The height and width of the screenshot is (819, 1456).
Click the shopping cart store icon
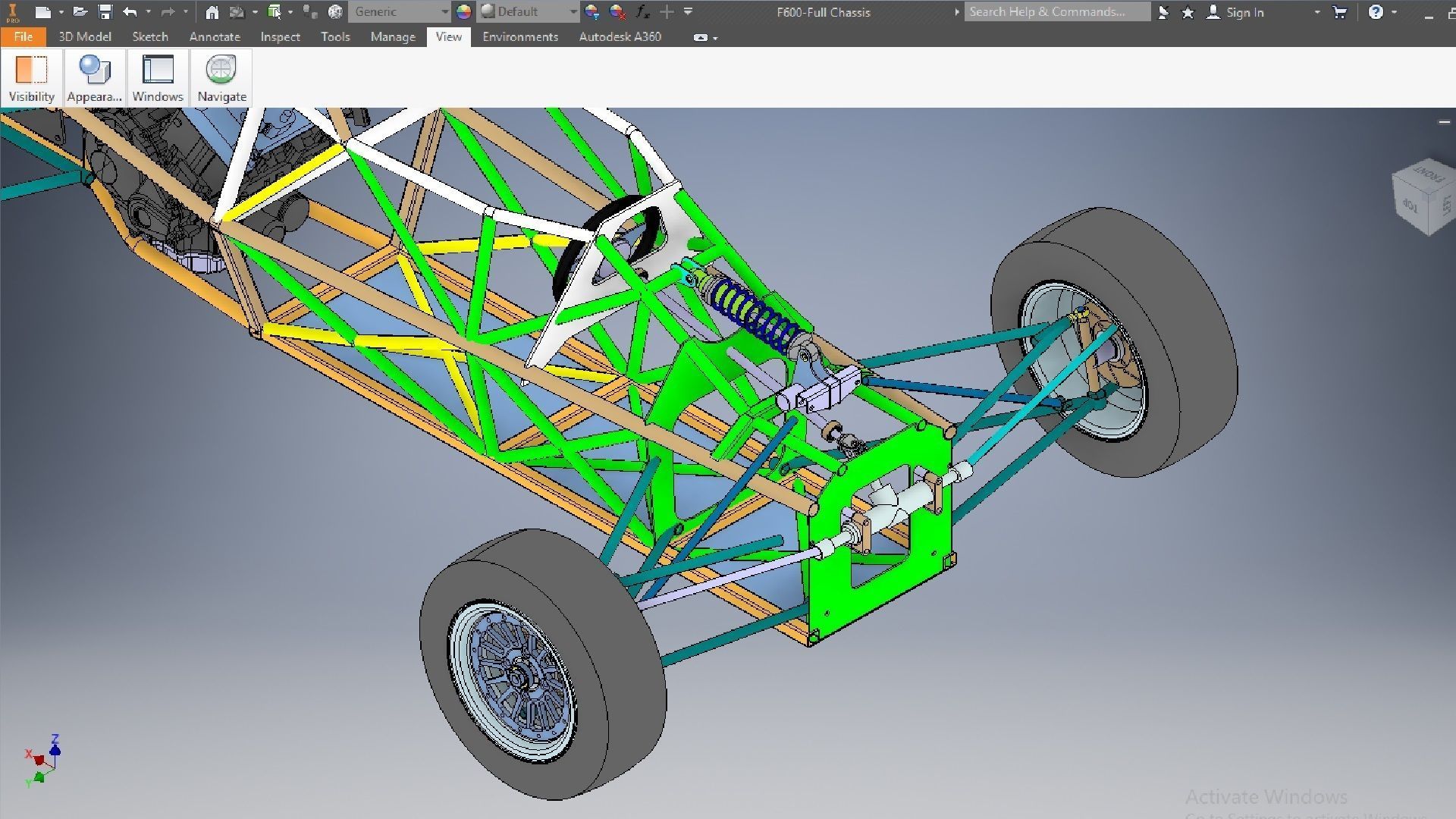(x=1340, y=11)
